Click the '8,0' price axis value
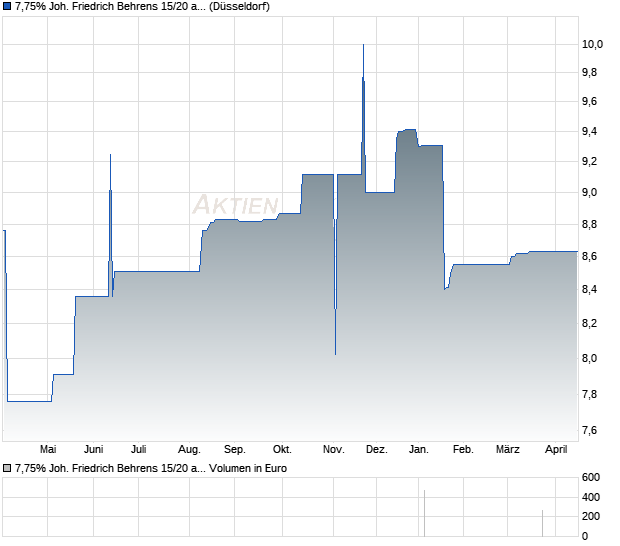This screenshot has height=546, width=620. pyautogui.click(x=589, y=359)
